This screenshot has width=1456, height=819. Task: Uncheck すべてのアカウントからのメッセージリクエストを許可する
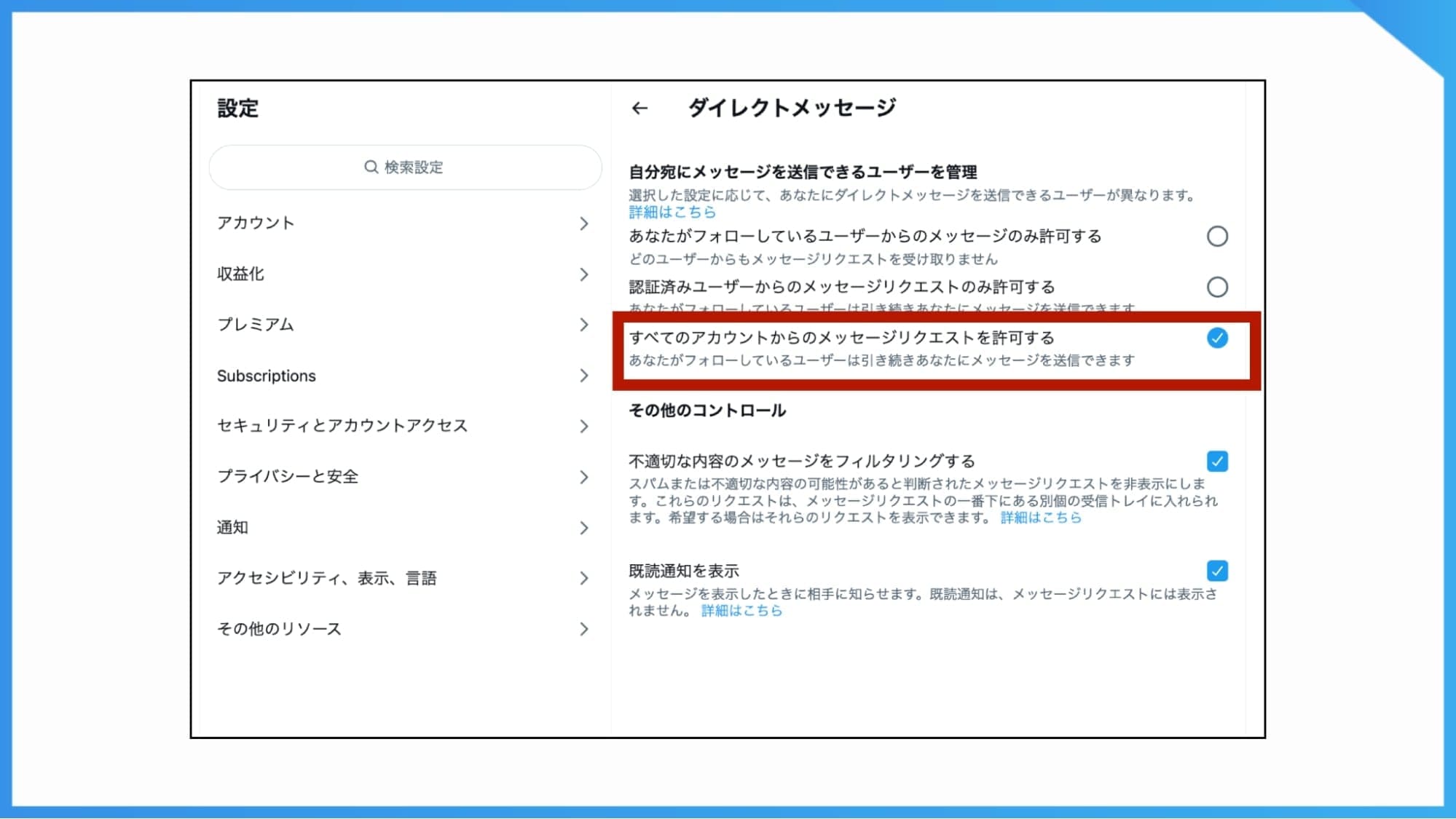pos(1216,338)
